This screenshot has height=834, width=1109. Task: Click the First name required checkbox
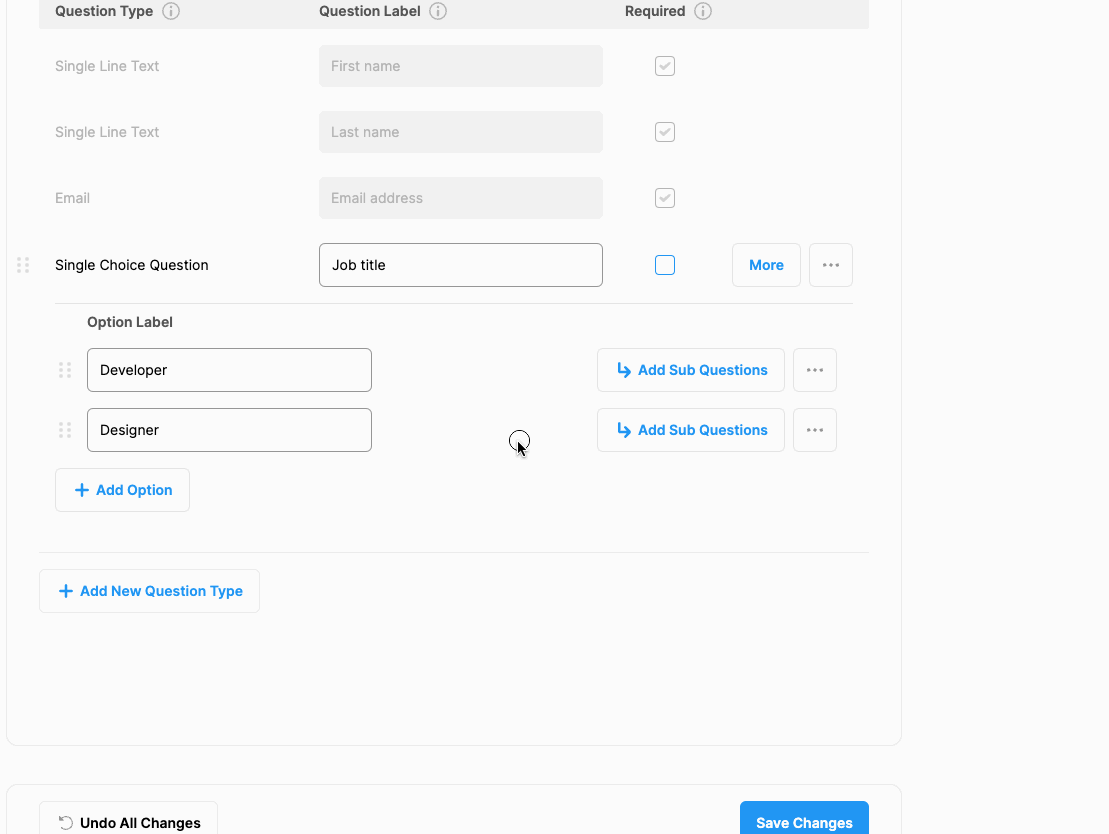(665, 66)
